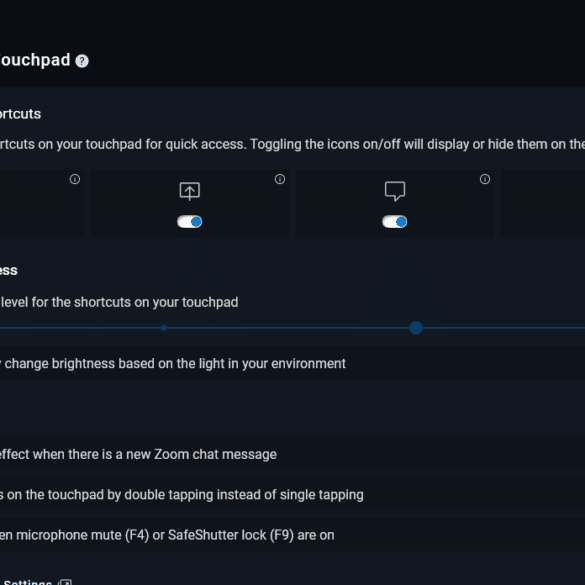Turn off the screen share shortcut toggle
The image size is (585, 585).
(190, 222)
